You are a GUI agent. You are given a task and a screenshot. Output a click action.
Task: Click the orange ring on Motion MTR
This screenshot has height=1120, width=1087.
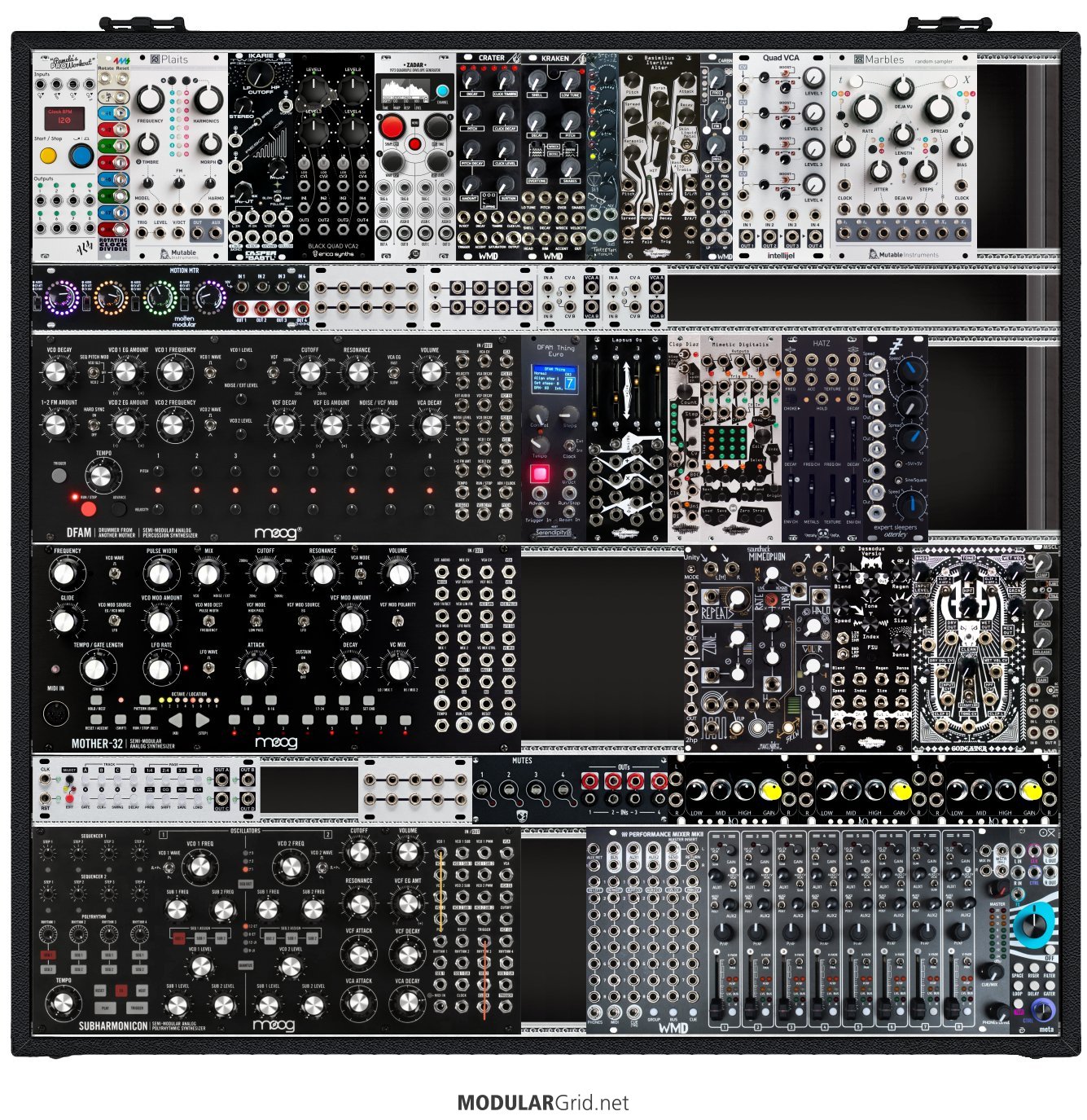click(111, 298)
